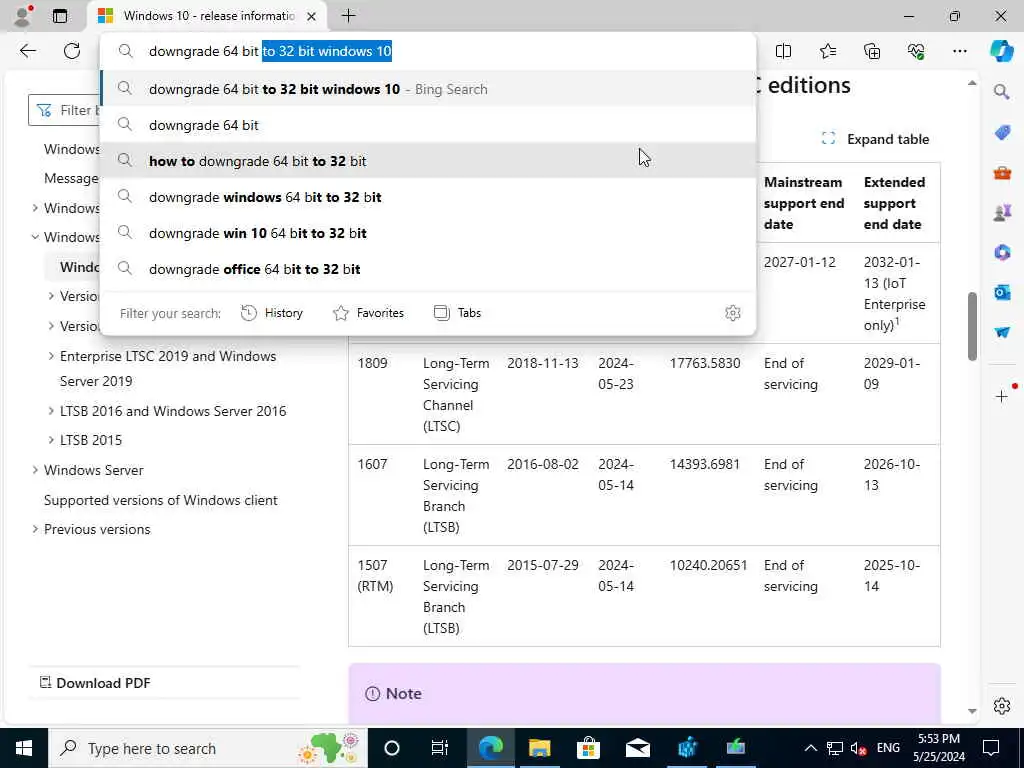Click table cell 17763.5830
The width and height of the screenshot is (1024, 768).
(705, 363)
